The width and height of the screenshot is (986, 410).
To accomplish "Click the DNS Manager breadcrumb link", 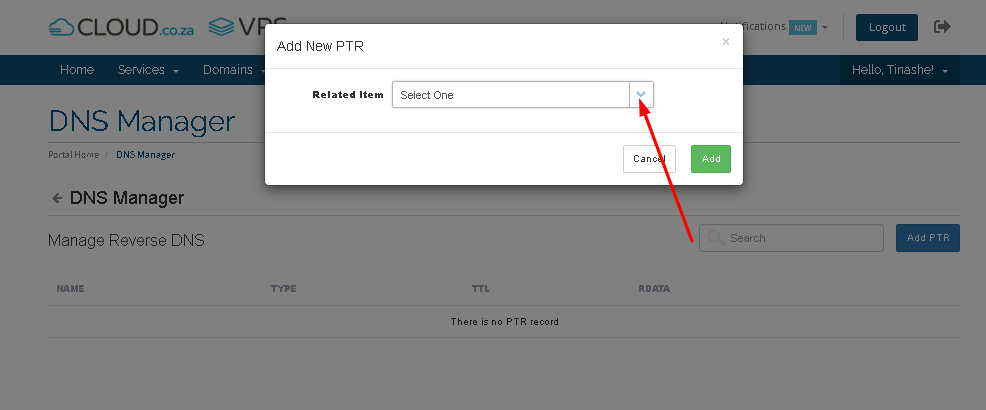I will pos(145,155).
